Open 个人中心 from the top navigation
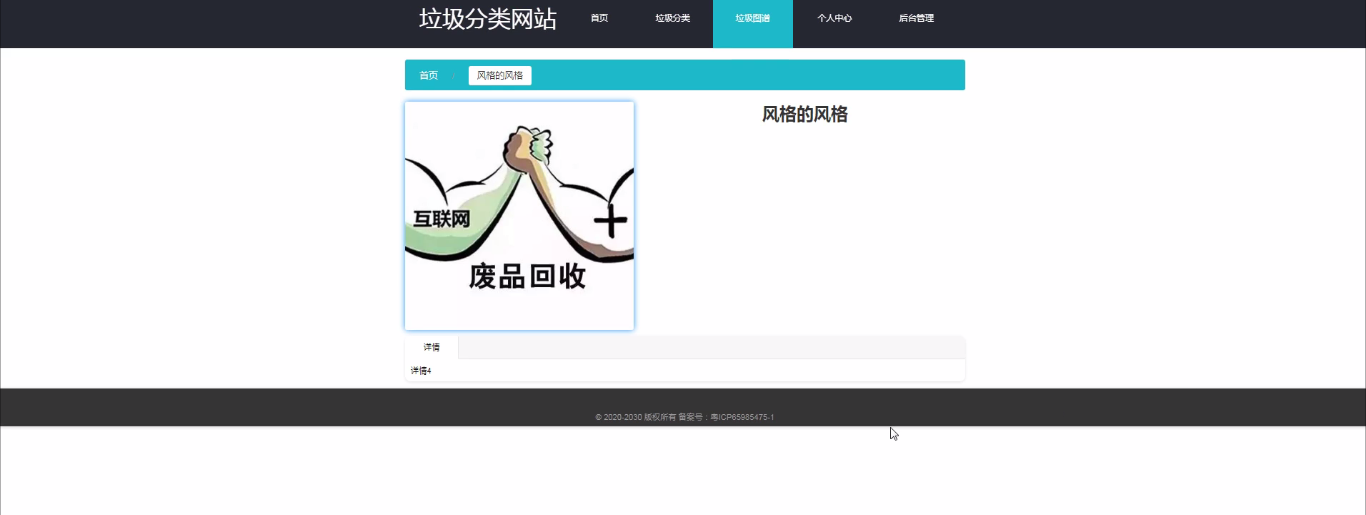 pos(834,18)
